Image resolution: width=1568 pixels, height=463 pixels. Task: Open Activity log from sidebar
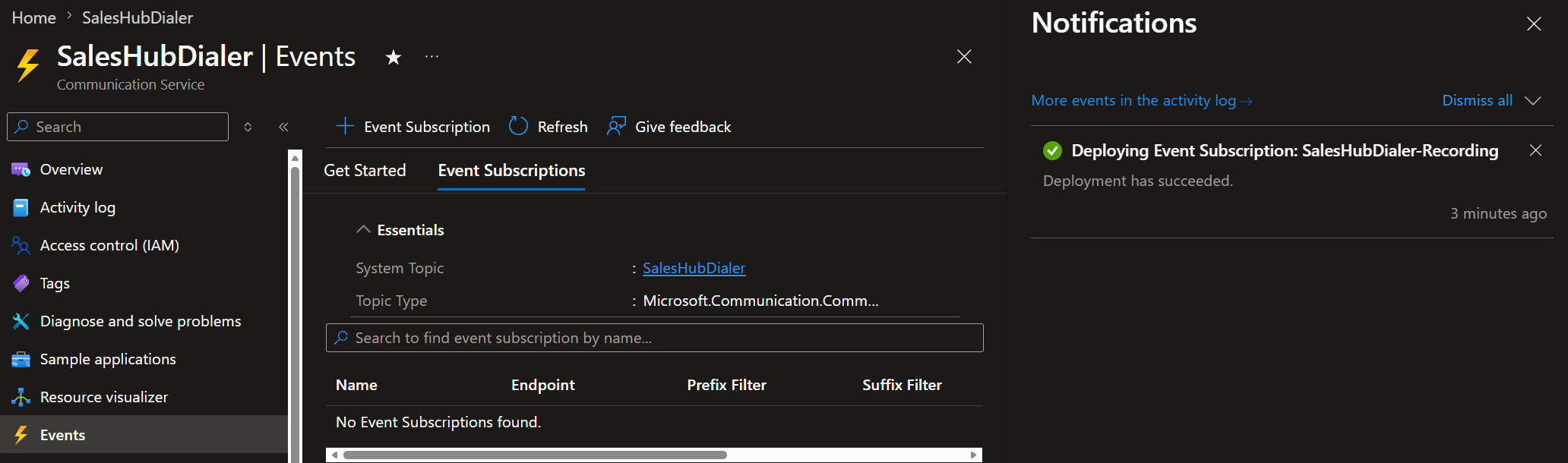coord(77,207)
